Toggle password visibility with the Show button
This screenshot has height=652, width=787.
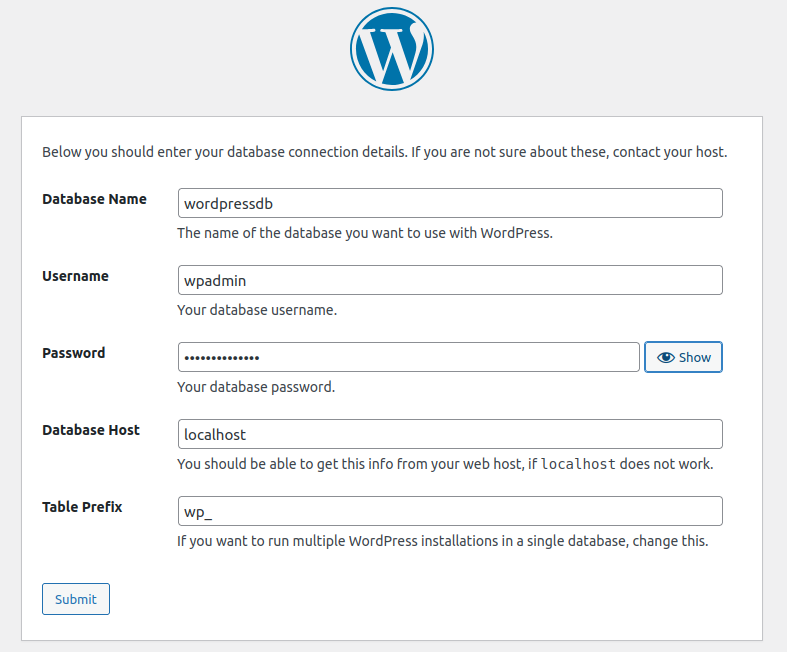click(x=683, y=357)
